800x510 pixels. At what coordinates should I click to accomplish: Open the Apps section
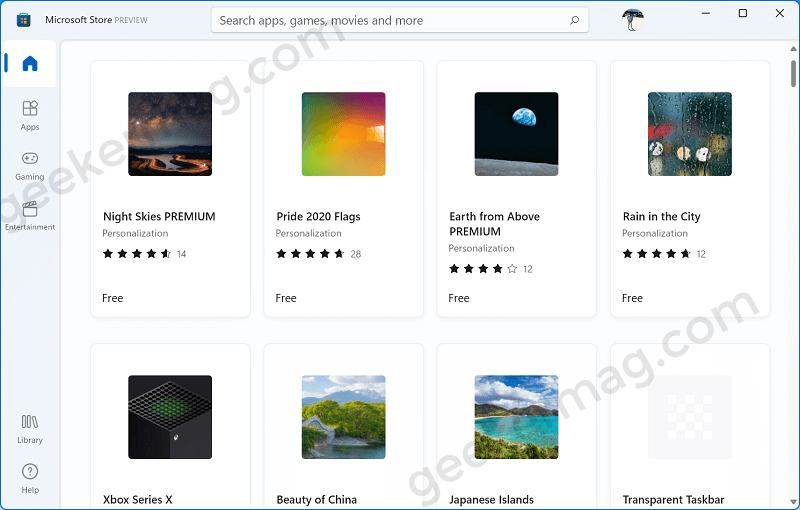[x=30, y=116]
